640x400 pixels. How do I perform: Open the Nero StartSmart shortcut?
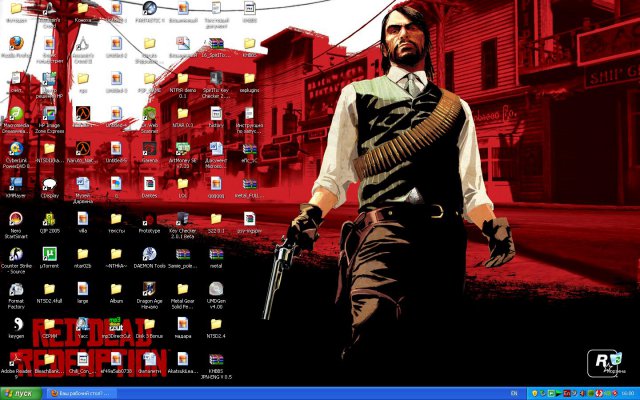pos(16,218)
